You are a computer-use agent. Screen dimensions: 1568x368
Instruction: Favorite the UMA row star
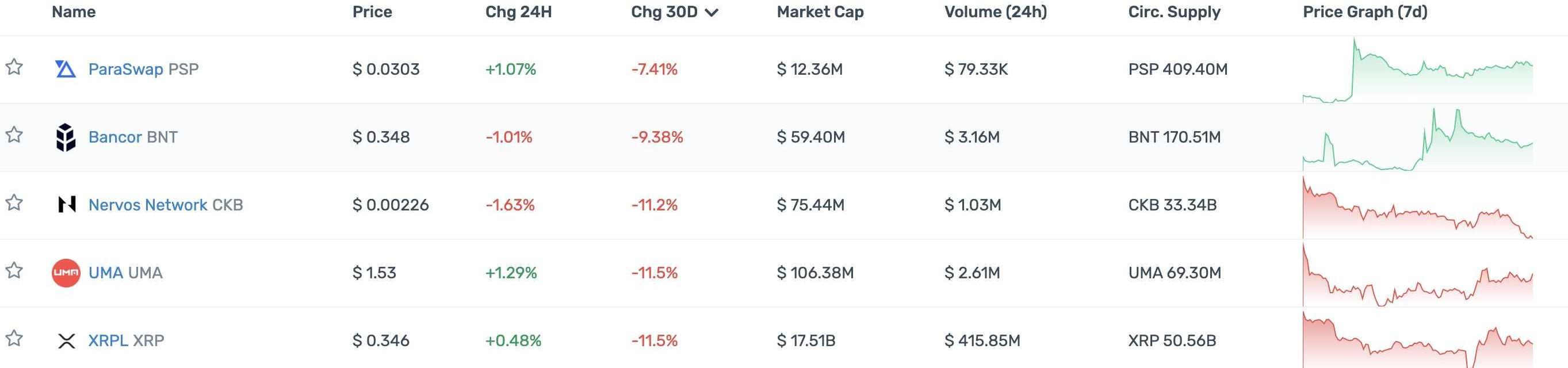click(14, 270)
